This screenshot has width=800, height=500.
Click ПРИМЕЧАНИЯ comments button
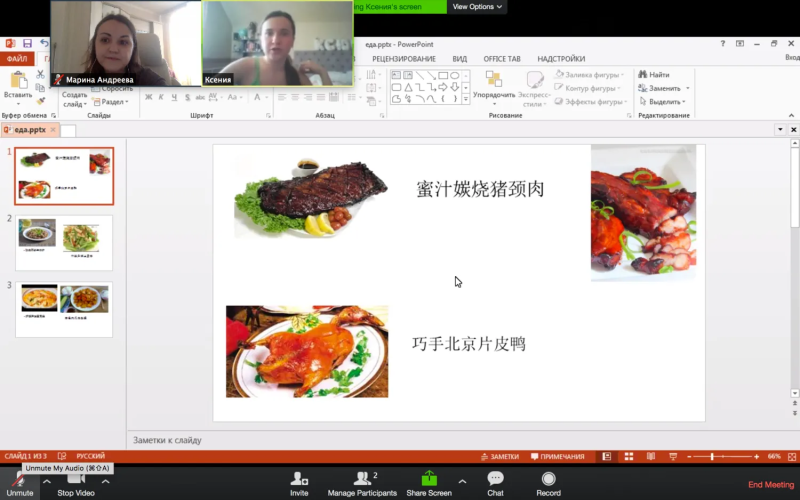pos(558,457)
